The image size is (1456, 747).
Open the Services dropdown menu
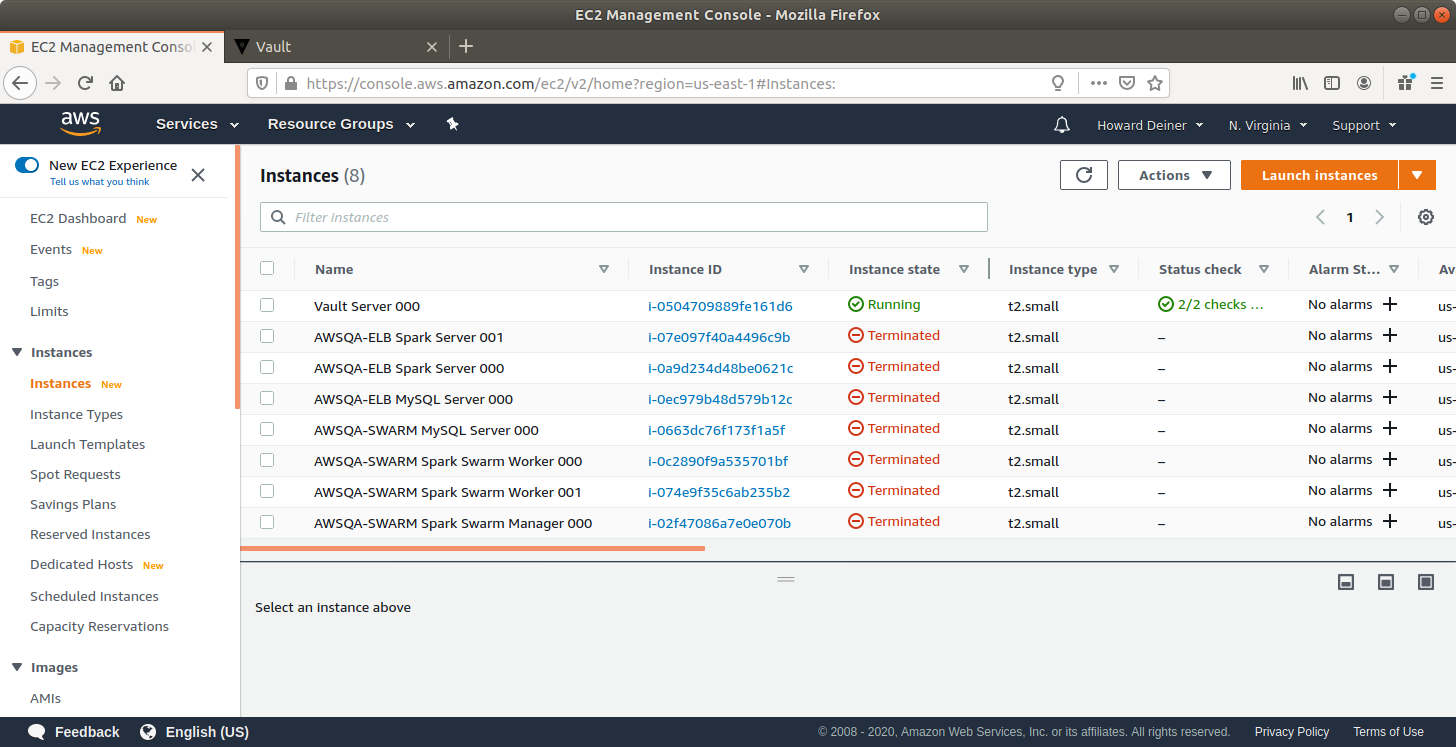pos(197,124)
